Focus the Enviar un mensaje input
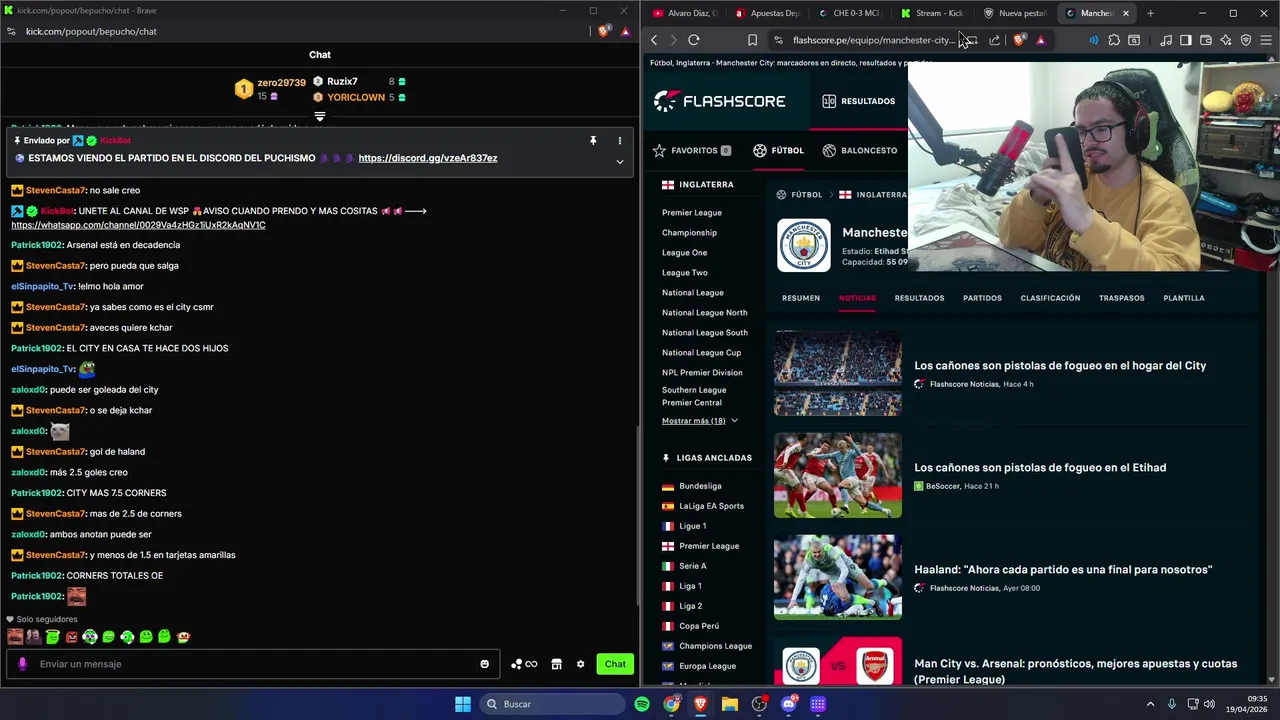1280x720 pixels. 255,664
